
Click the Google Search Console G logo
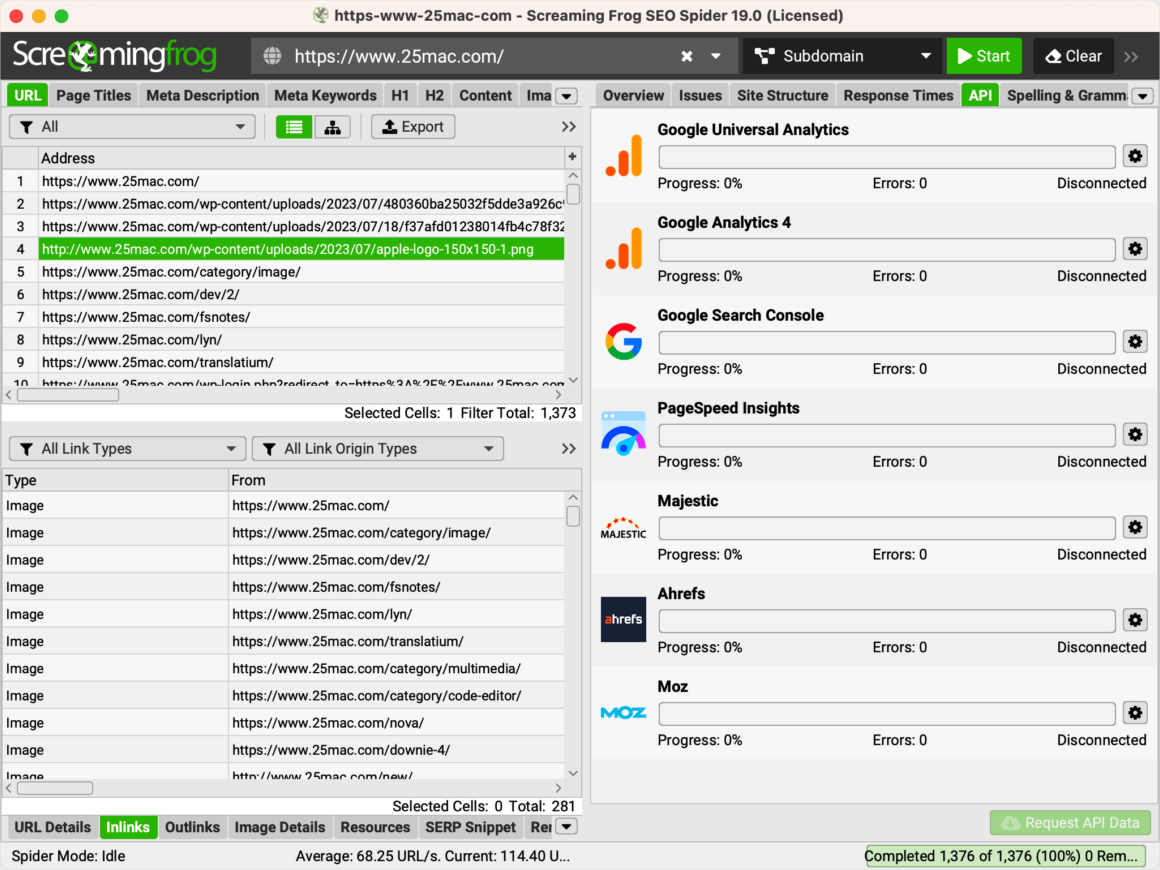pos(624,342)
